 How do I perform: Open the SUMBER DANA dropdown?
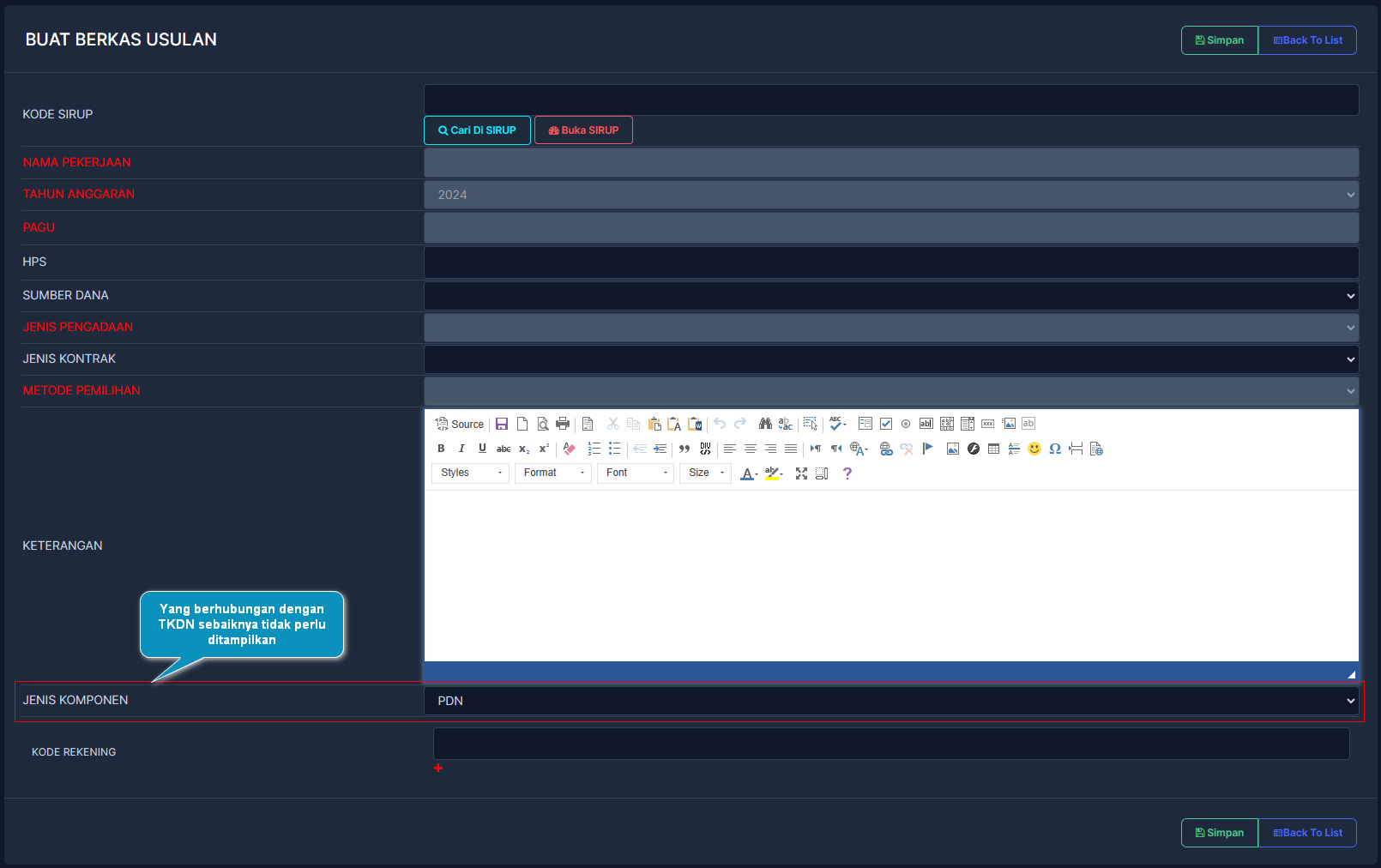point(891,296)
